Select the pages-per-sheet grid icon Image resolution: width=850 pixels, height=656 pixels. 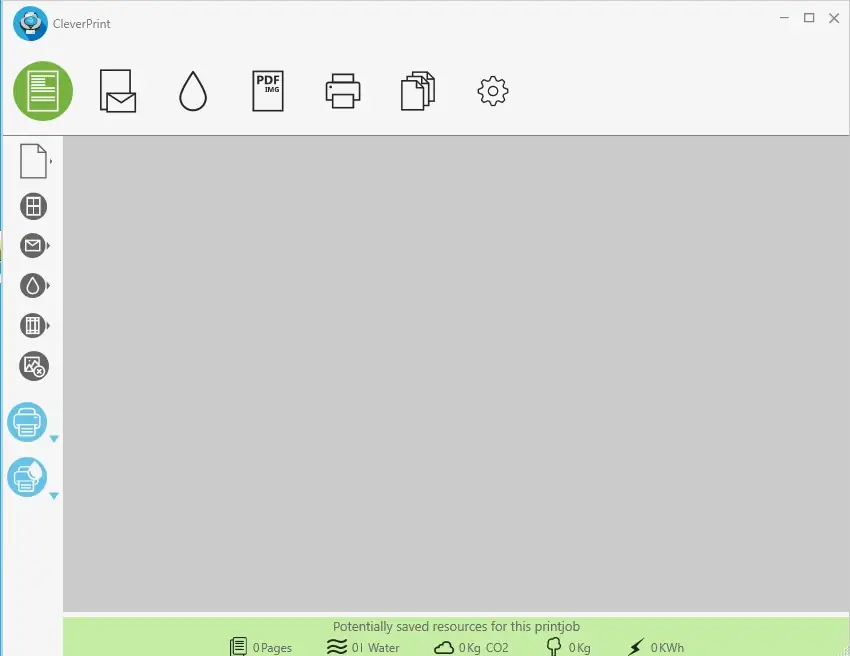coord(34,207)
